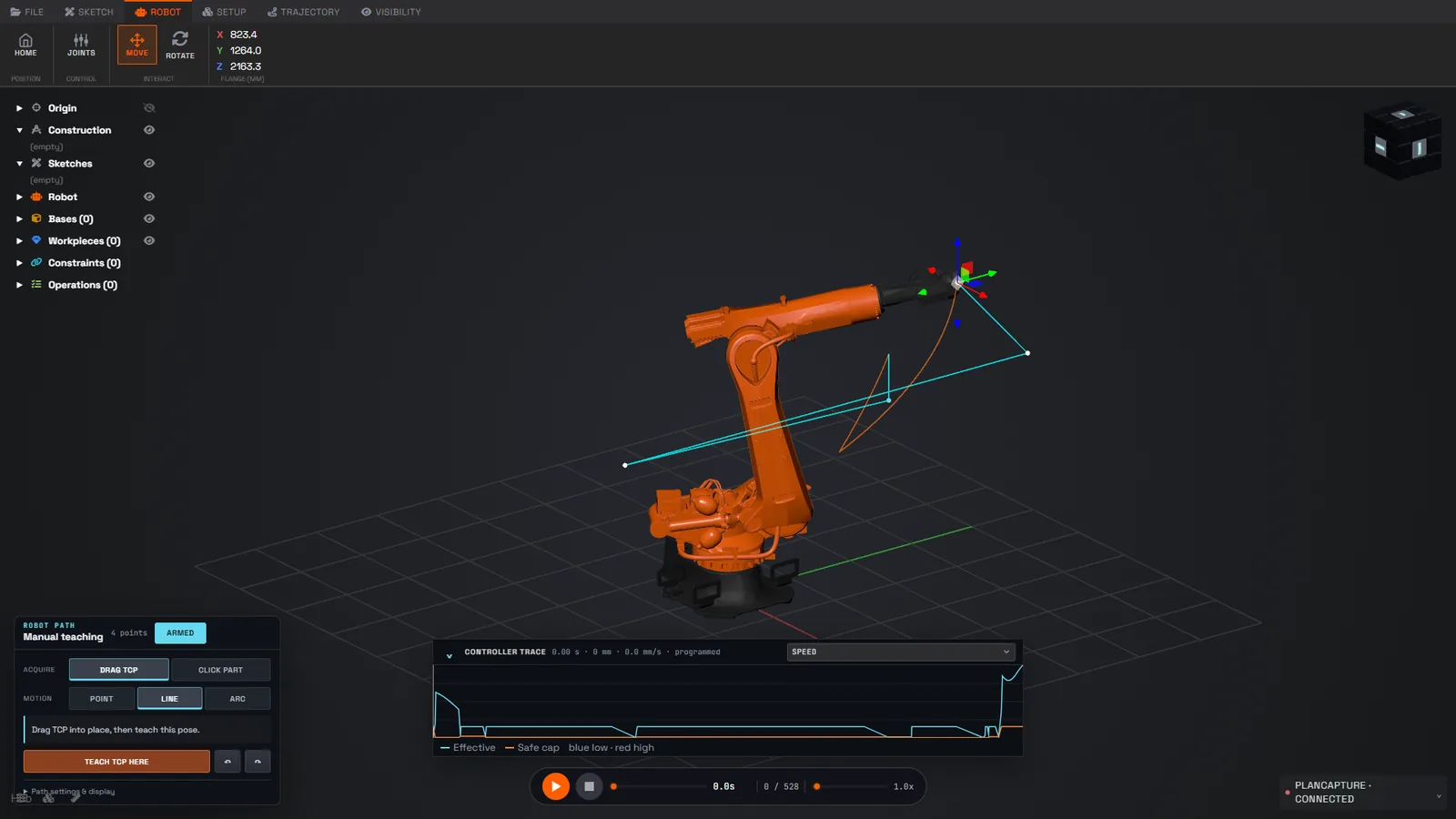Click the Sketches tools icon
Image resolution: width=1456 pixels, height=819 pixels.
coord(36,163)
